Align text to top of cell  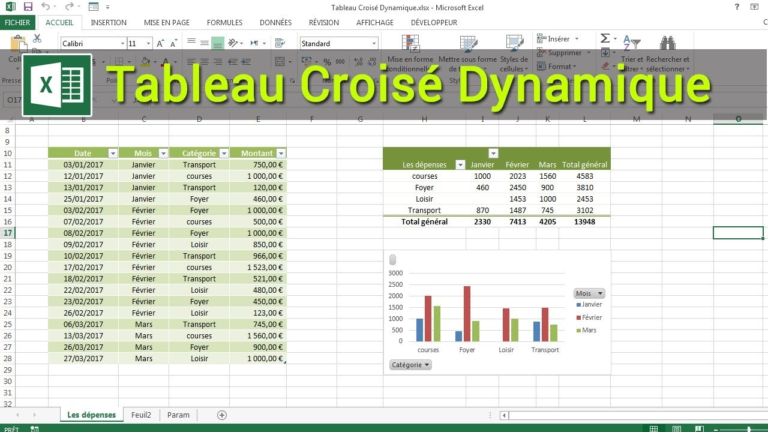pos(192,43)
